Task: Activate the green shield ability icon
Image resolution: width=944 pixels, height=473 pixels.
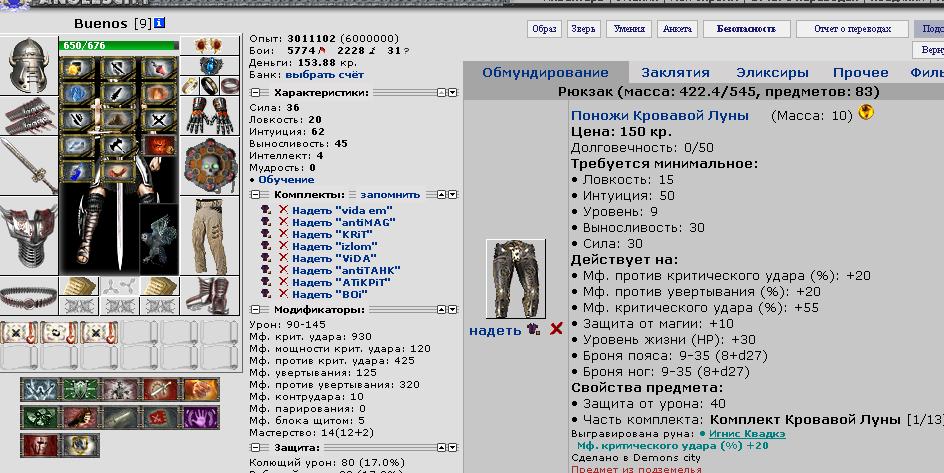Action: (x=79, y=389)
